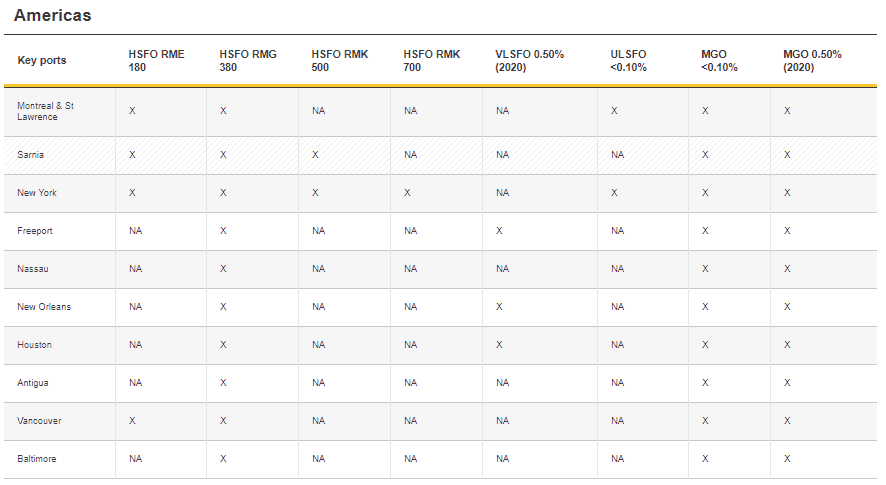Image resolution: width=886 pixels, height=485 pixels.
Task: Click the Sarnia port row label
Action: point(30,155)
